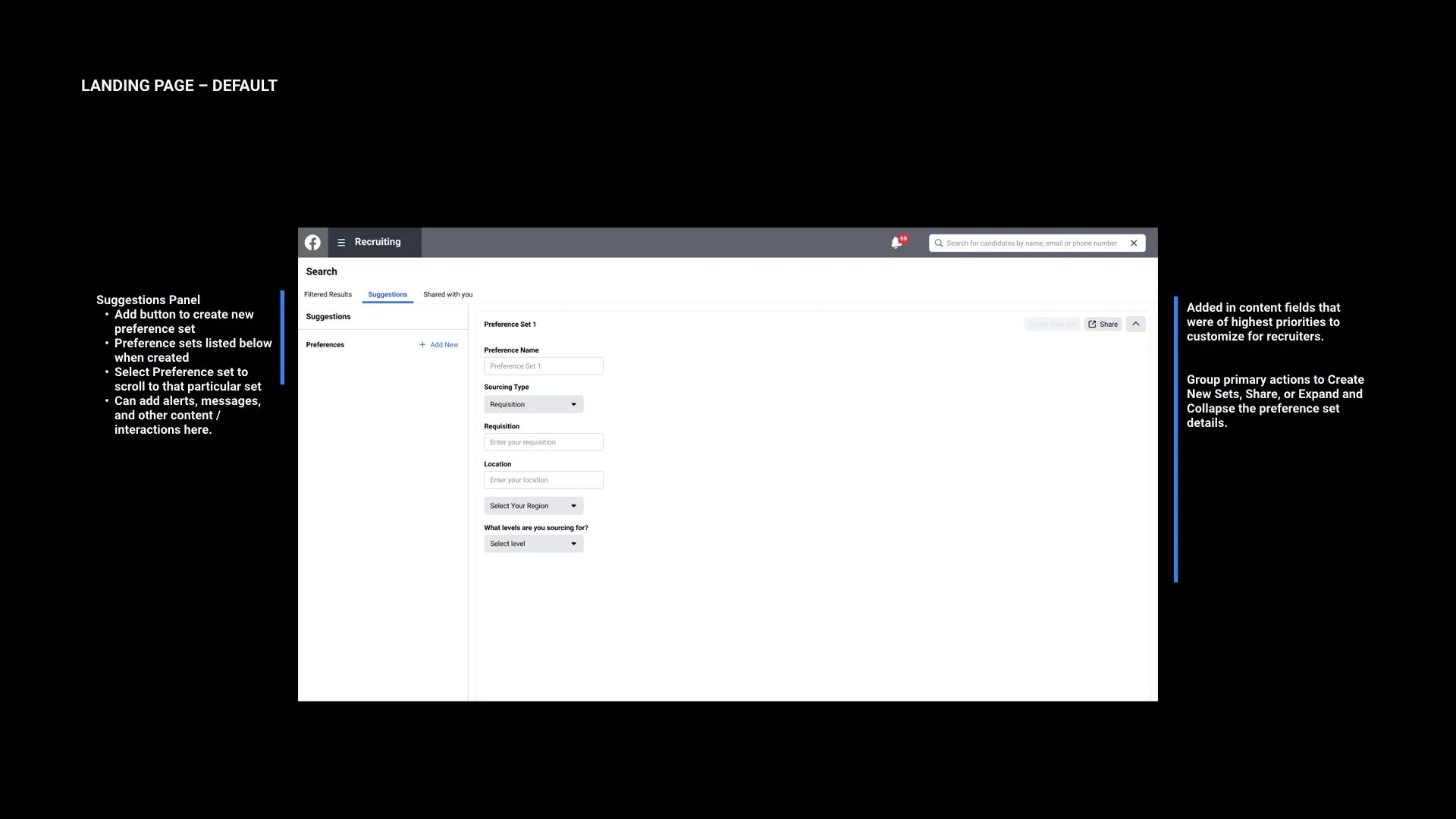Click the plus icon next to Add New

coord(422,345)
